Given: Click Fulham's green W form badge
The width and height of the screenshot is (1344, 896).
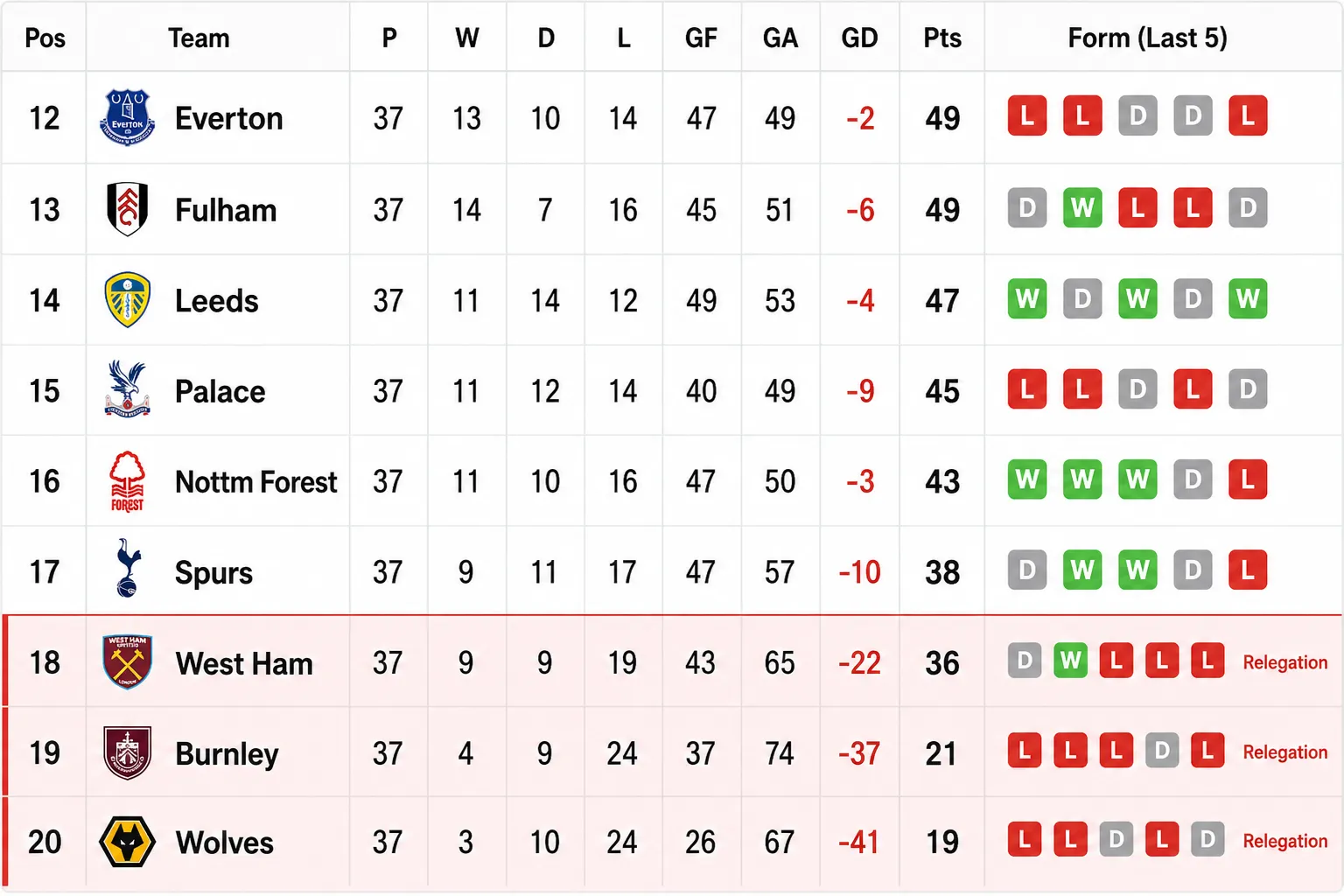Looking at the screenshot, I should tap(1082, 208).
